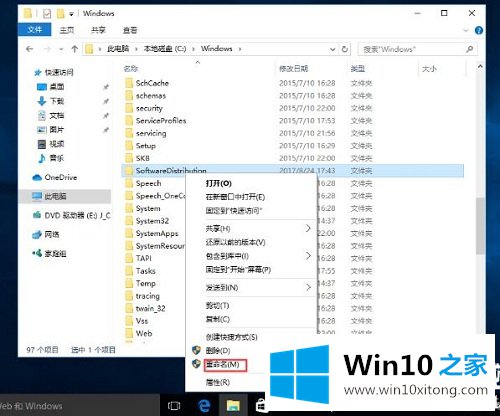Click the New folder quick access icon

[x=60, y=13]
